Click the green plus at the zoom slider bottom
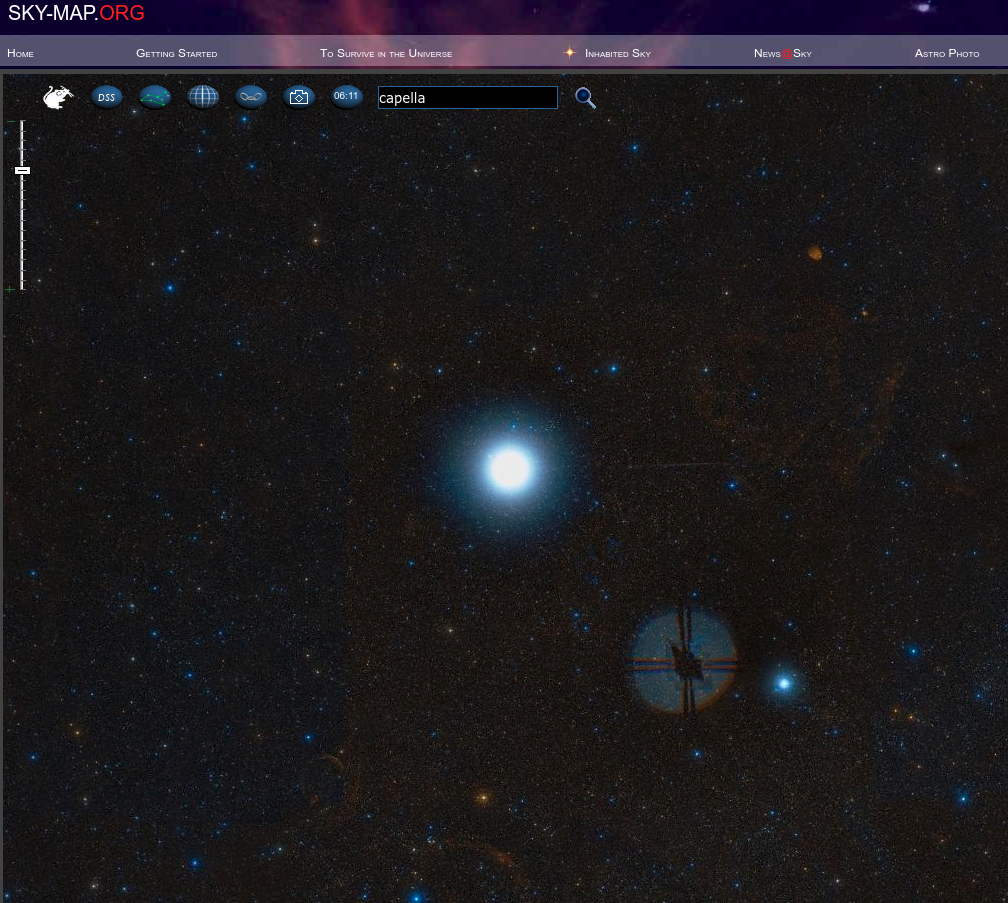 click(11, 290)
